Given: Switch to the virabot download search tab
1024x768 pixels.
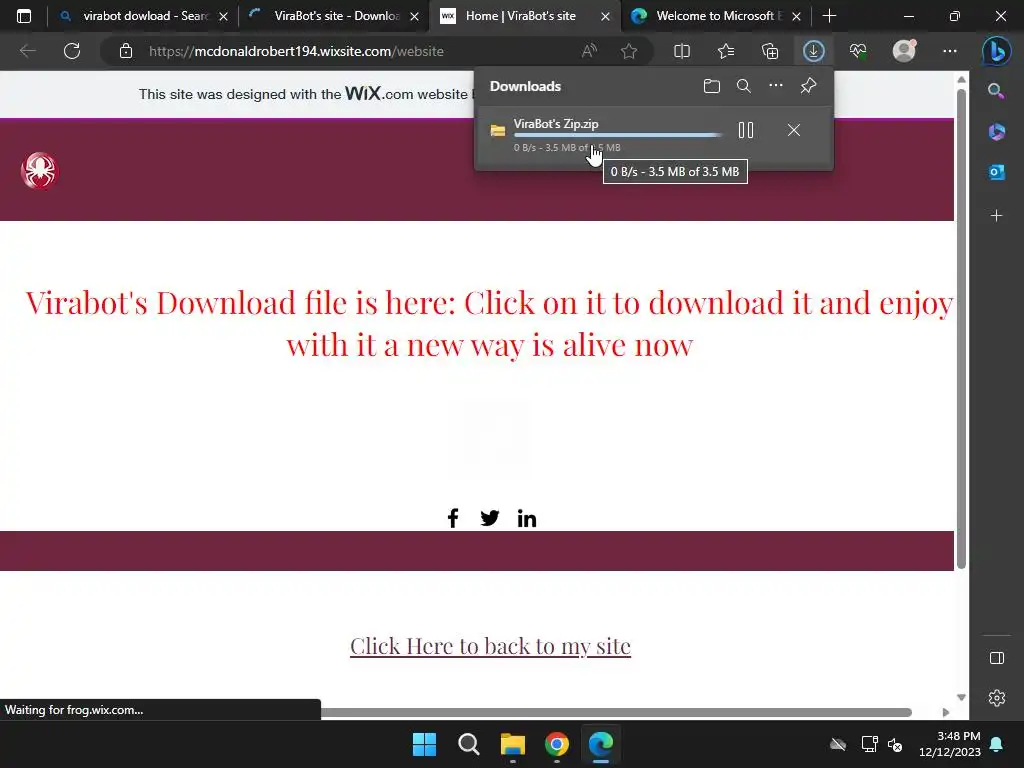Looking at the screenshot, I should (x=142, y=16).
